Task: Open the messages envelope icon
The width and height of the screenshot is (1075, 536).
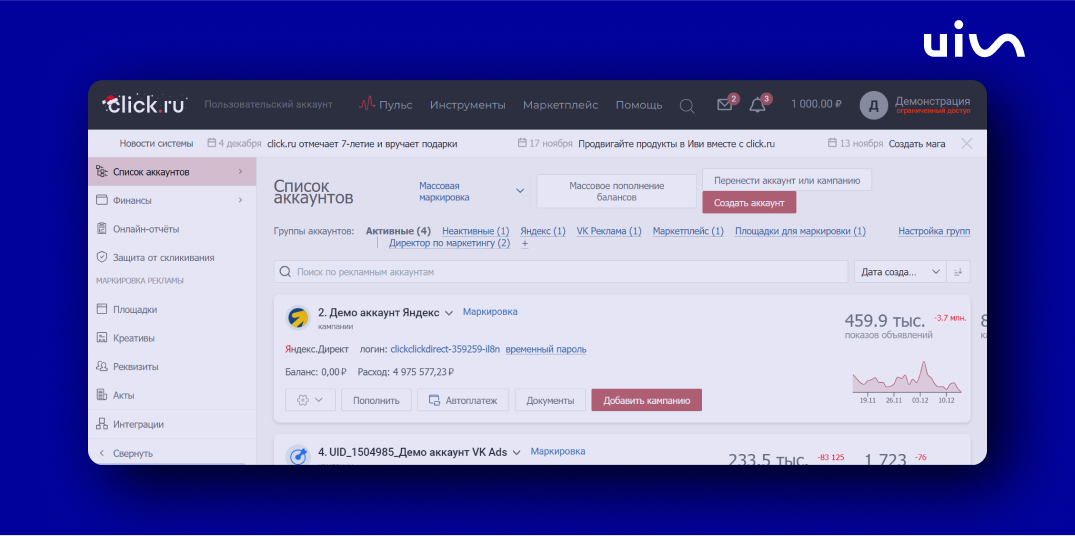Action: tap(725, 105)
